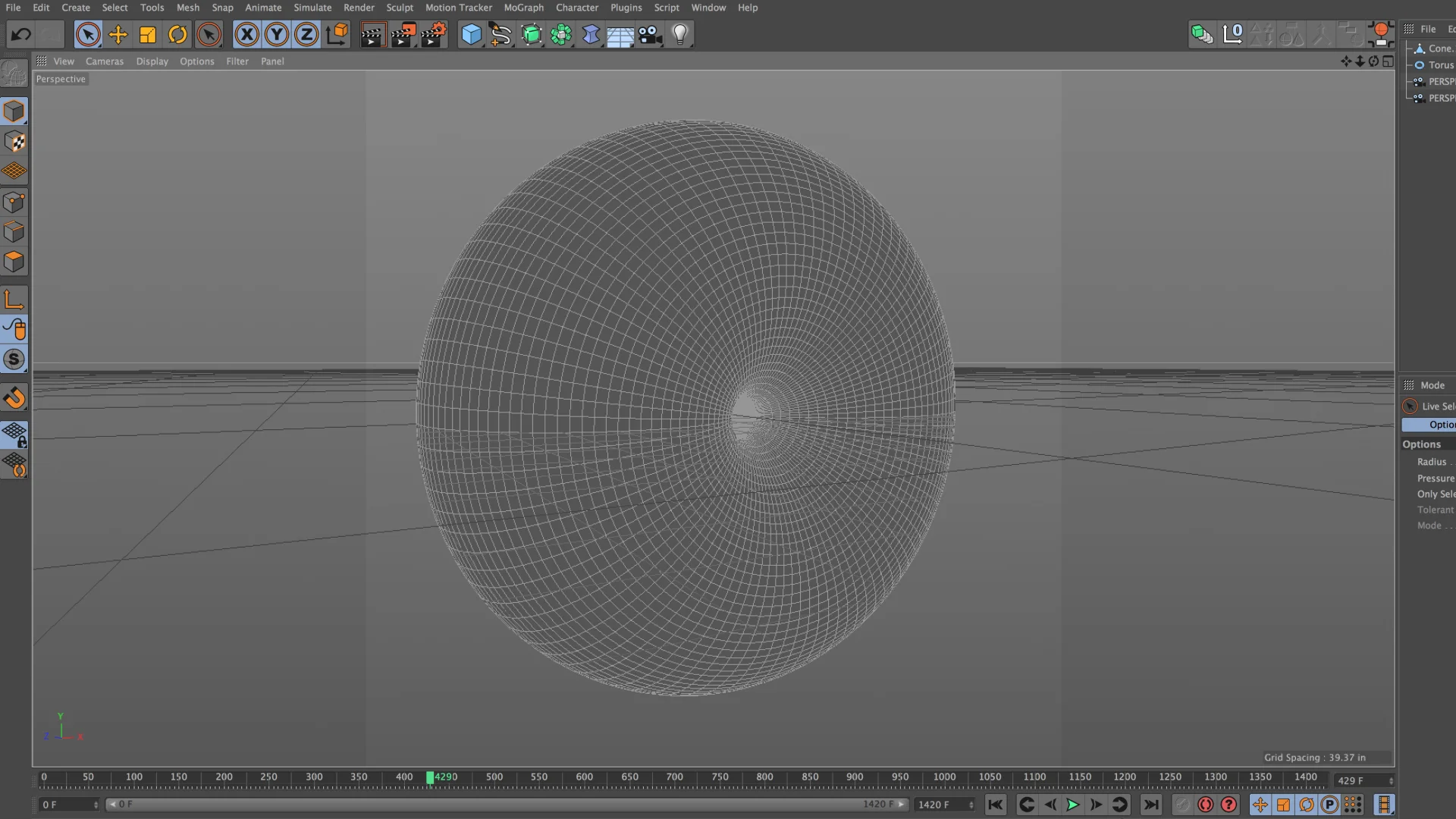Open the spline Pen tool
The width and height of the screenshot is (1456, 819).
point(500,35)
